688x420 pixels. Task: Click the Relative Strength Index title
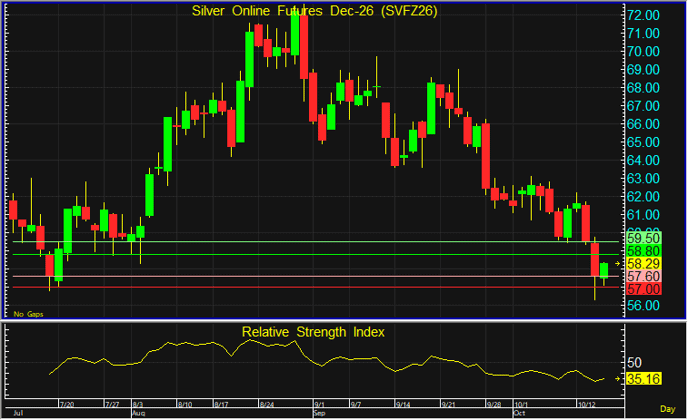(313, 332)
